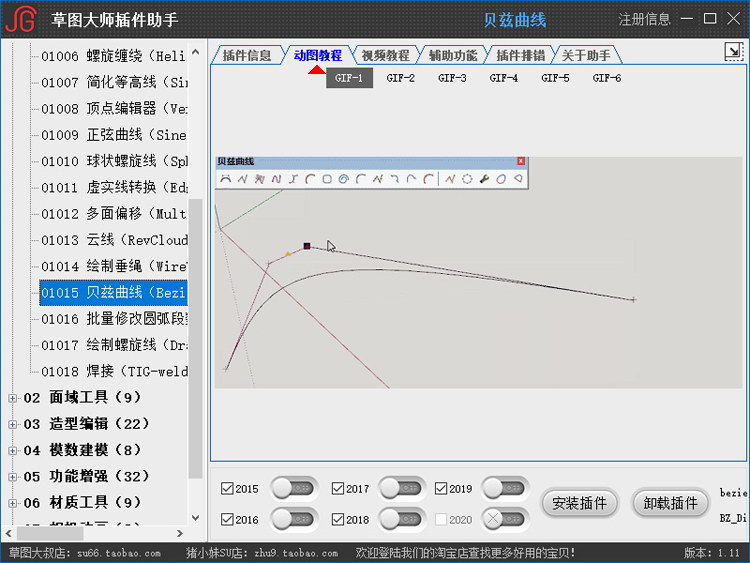750x563 pixels.
Task: Click the horizontal scrollbar left arrow
Action: tap(9, 533)
